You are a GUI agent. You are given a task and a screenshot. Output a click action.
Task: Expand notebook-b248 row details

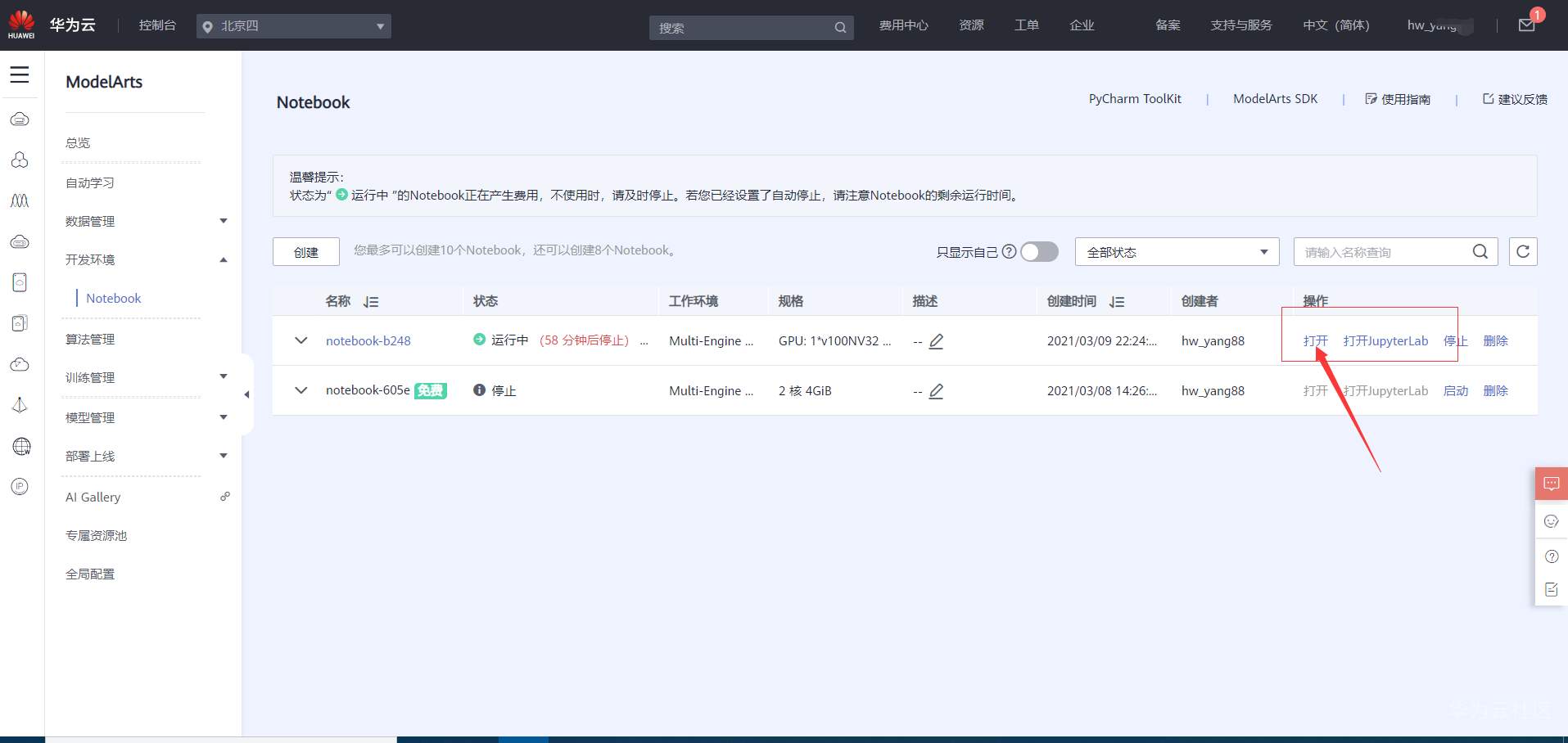pos(301,340)
